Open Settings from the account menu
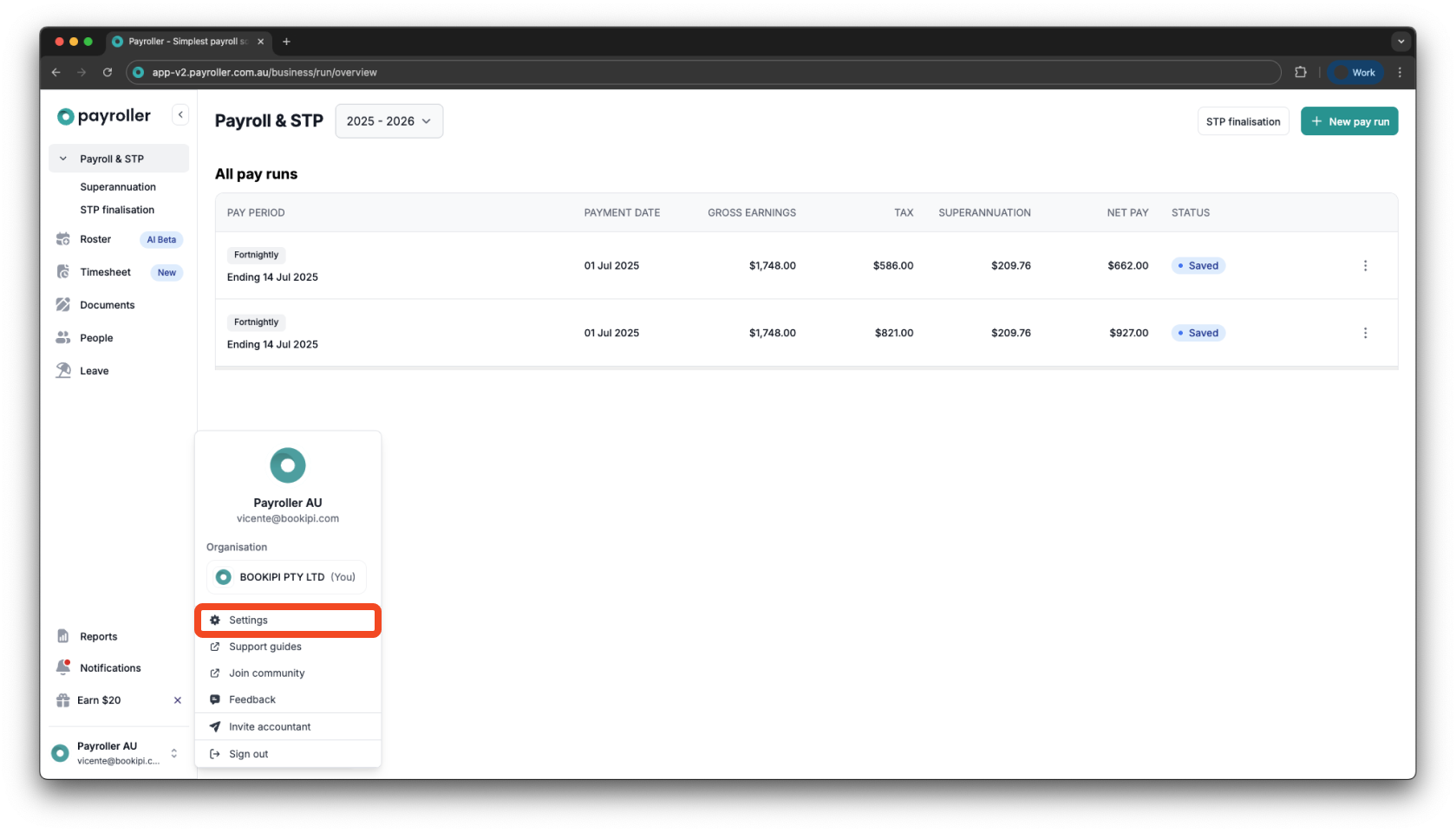The width and height of the screenshot is (1456, 832). click(x=249, y=620)
